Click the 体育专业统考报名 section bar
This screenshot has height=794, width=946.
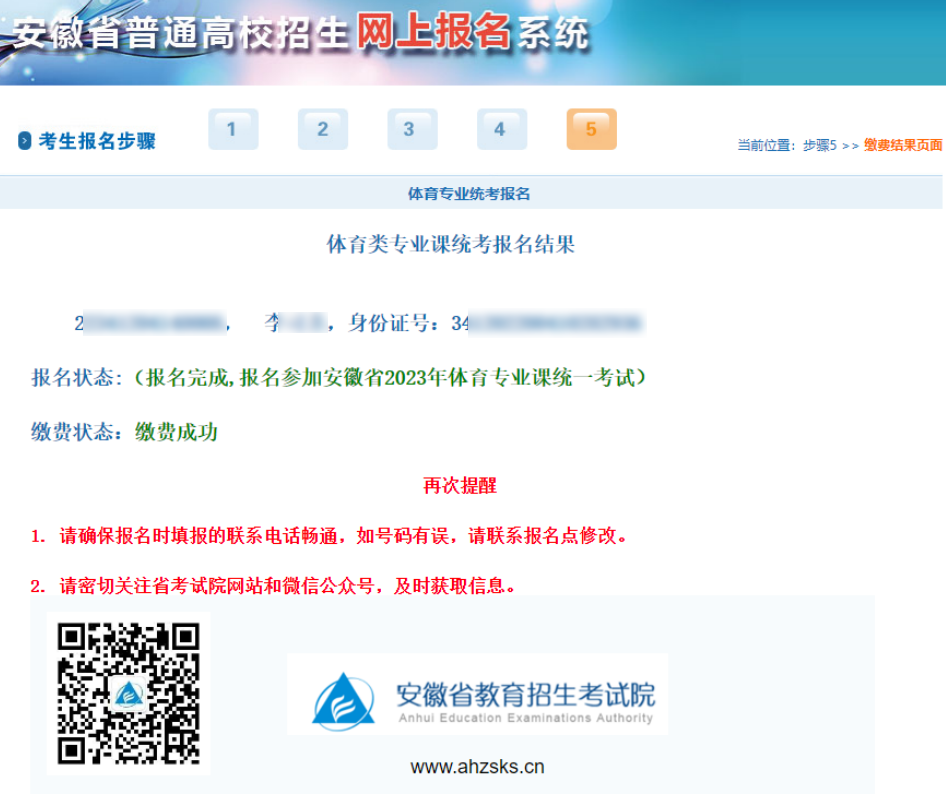469,193
